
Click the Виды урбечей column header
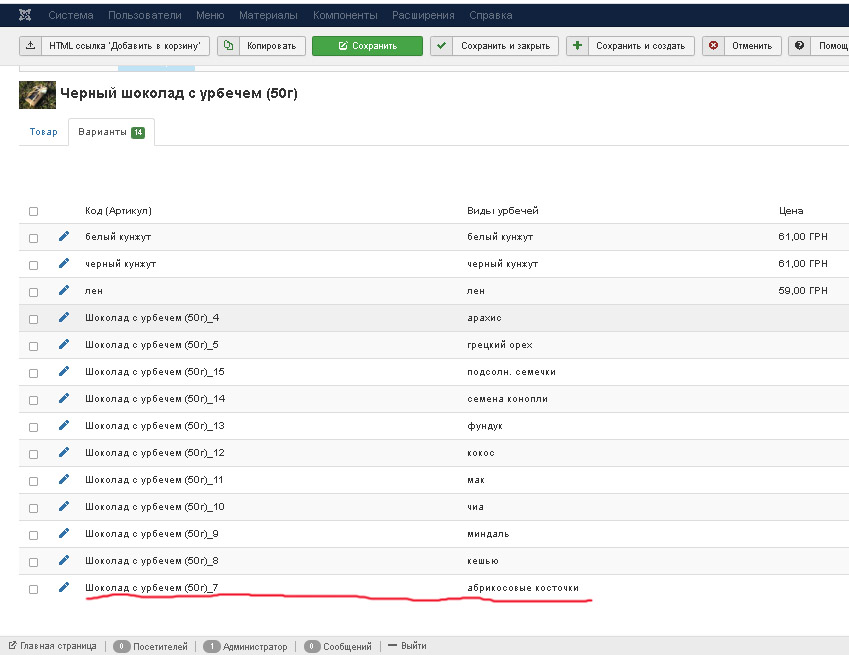point(502,211)
